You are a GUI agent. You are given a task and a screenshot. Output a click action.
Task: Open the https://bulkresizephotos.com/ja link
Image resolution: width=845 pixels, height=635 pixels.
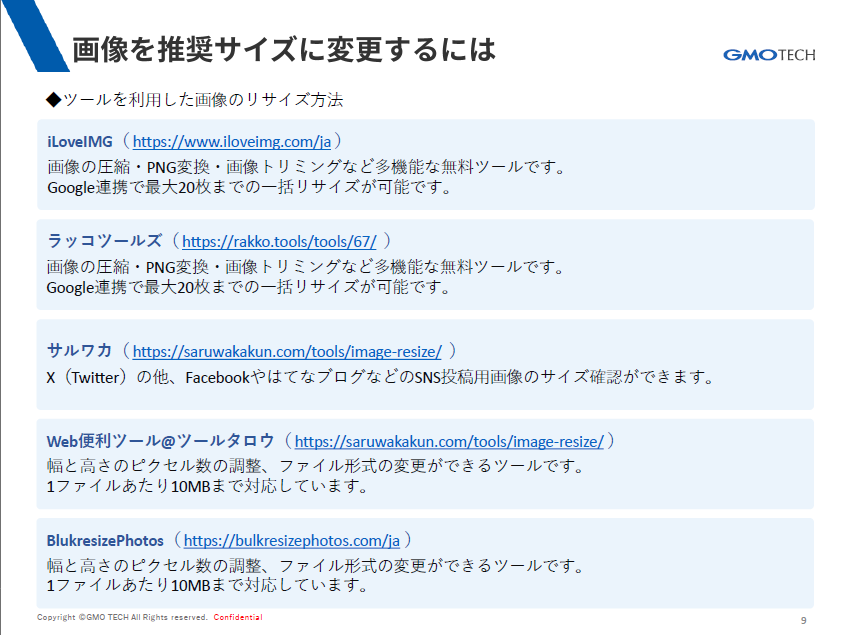[292, 541]
